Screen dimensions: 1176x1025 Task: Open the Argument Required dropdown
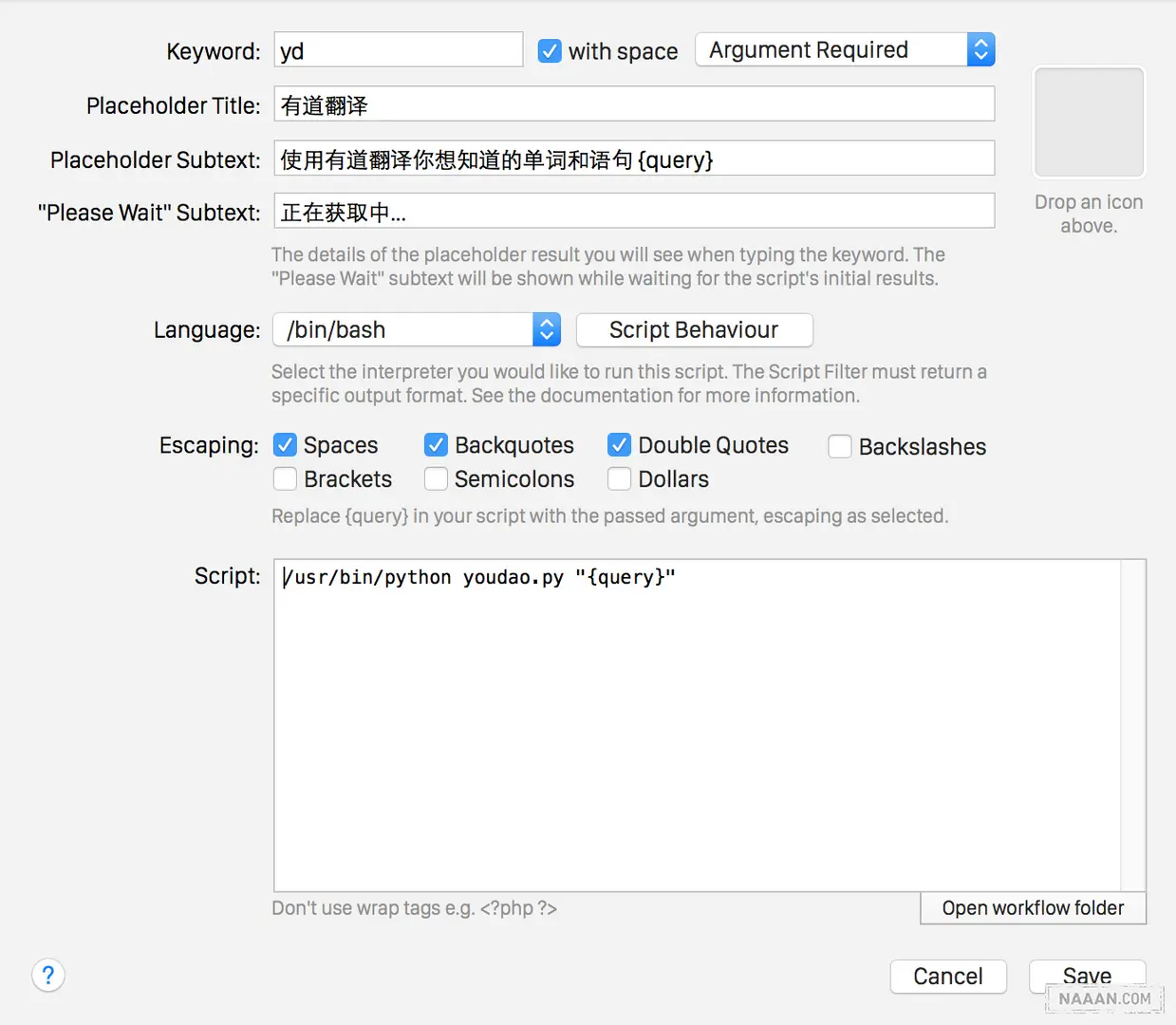(x=845, y=49)
